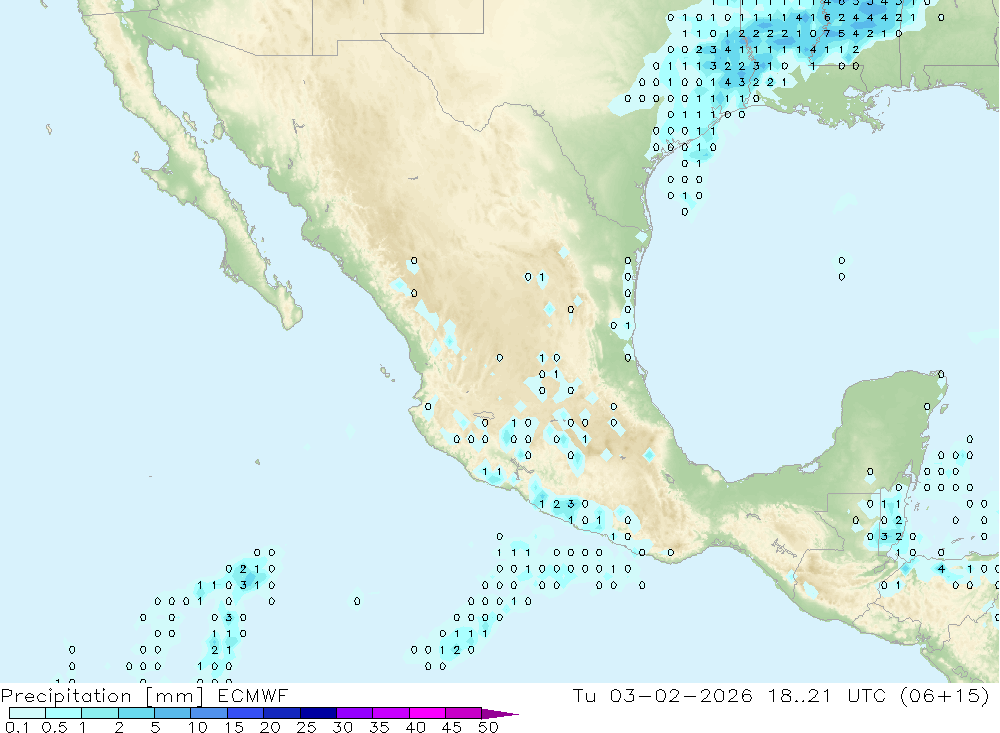The height and width of the screenshot is (733, 1000).
Task: Click the 35–40 mm violet legend swatch
Action: 391,713
